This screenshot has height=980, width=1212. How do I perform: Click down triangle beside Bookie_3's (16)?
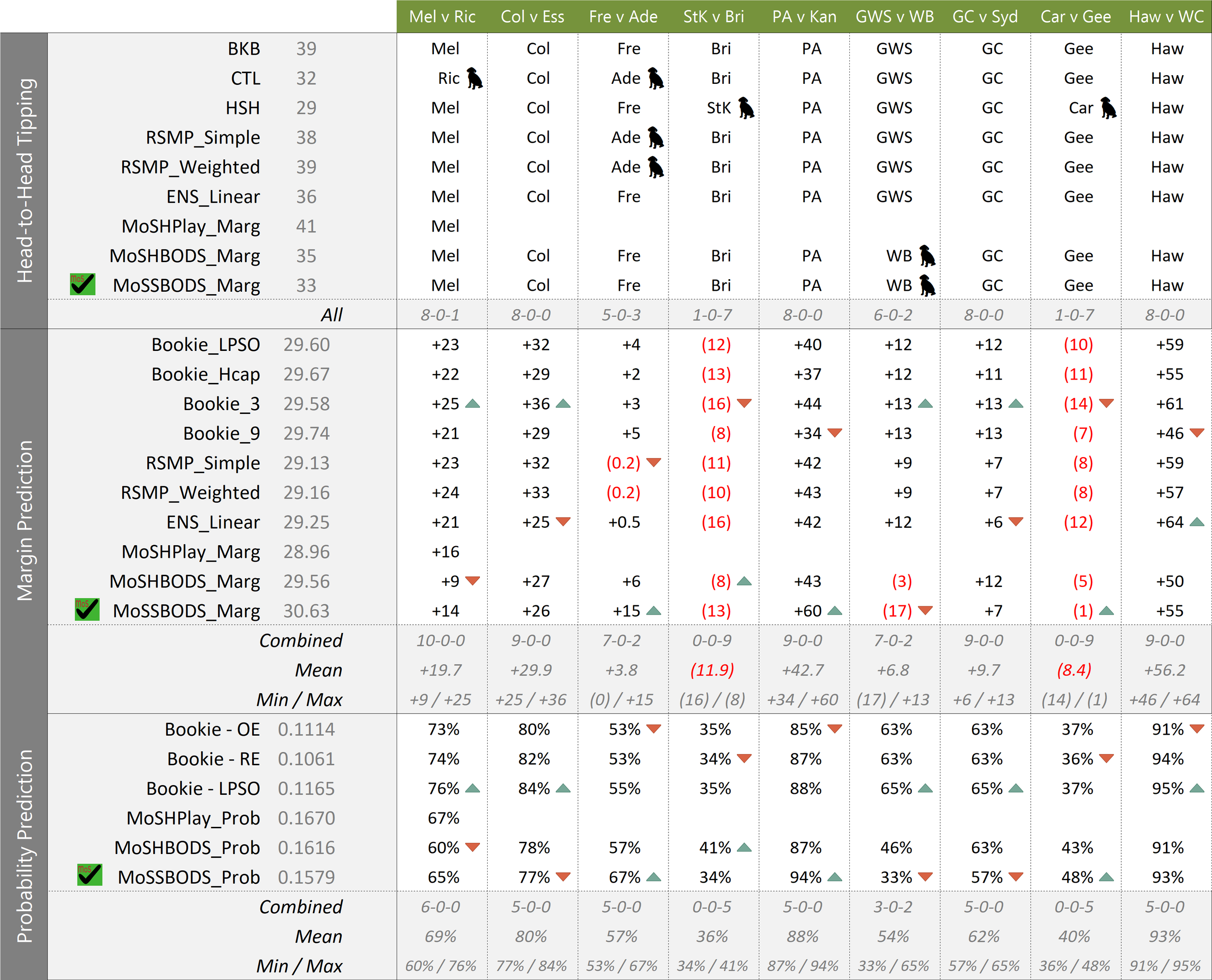tap(745, 404)
